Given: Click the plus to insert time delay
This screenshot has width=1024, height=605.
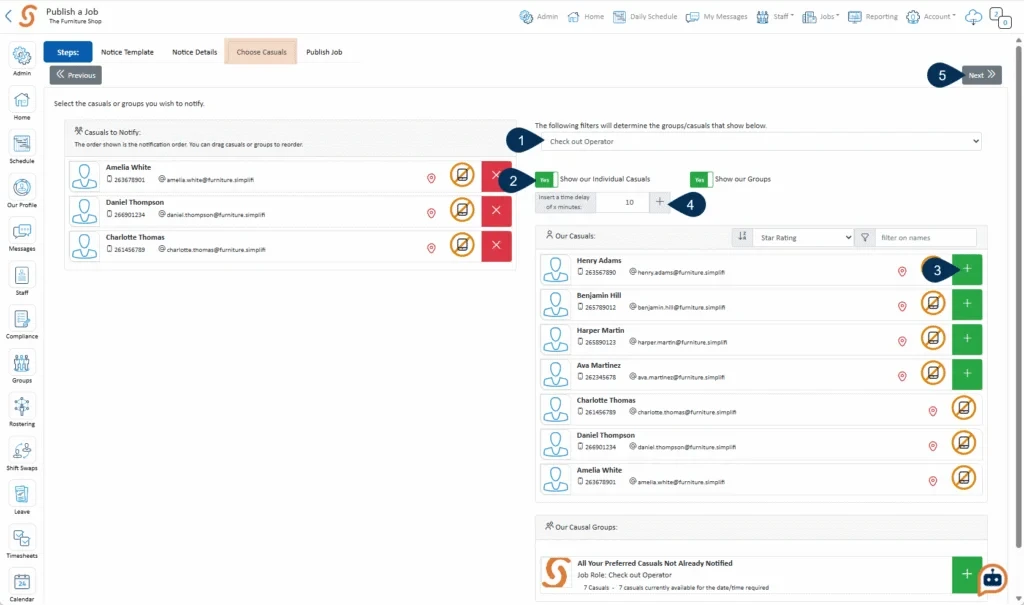Looking at the screenshot, I should [x=660, y=202].
